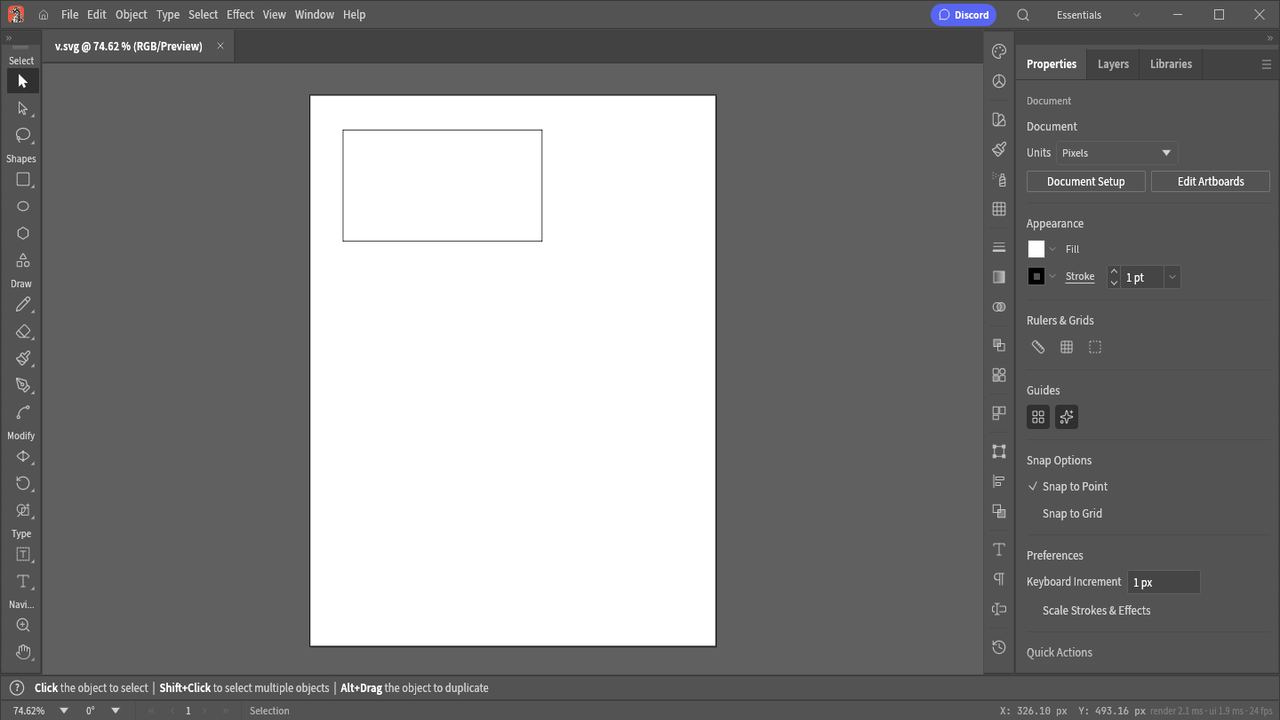Click the black Stroke color swatch
The height and width of the screenshot is (720, 1280).
(1036, 276)
